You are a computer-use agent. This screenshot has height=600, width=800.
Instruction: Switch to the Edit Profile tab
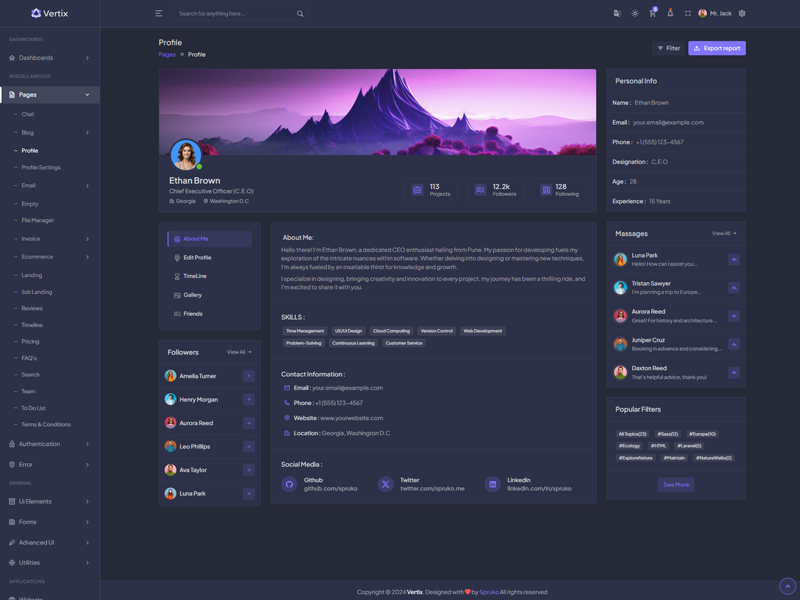pos(196,258)
